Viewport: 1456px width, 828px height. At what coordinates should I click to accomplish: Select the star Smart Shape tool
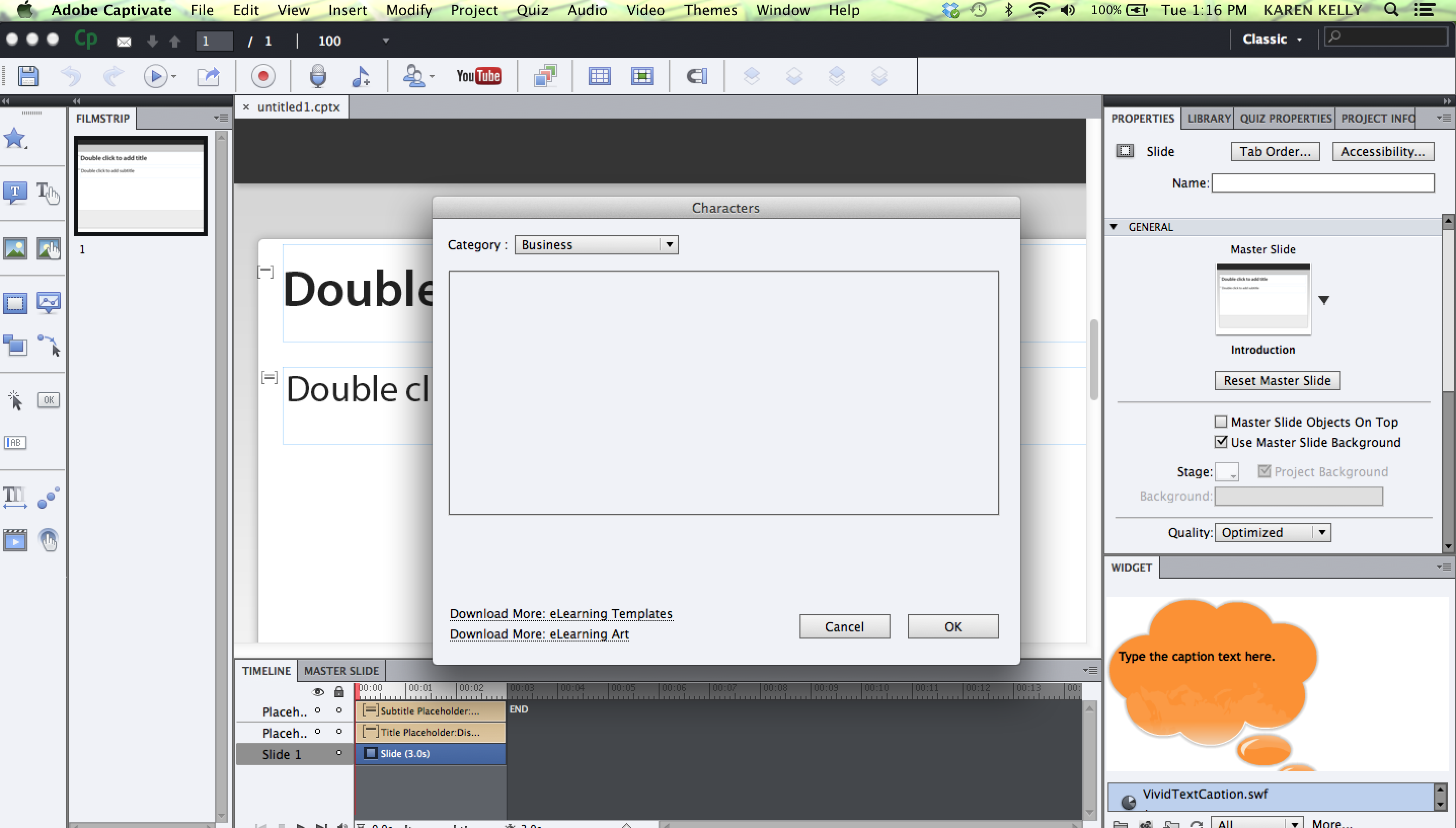pos(15,138)
